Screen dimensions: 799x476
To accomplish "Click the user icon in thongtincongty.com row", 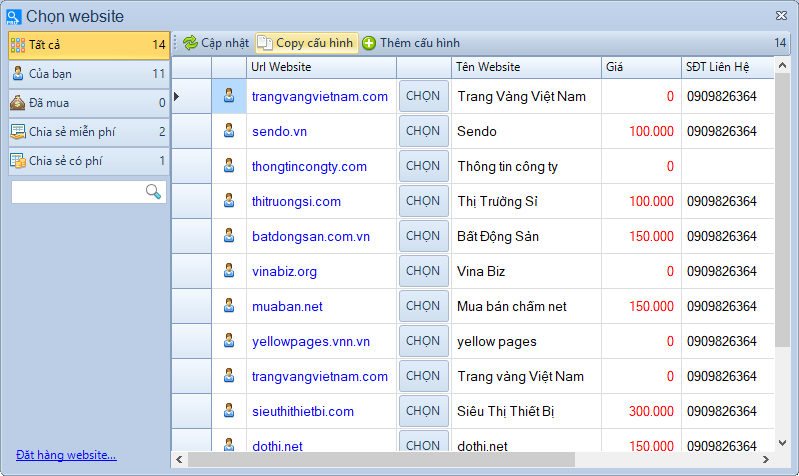I will 229,166.
